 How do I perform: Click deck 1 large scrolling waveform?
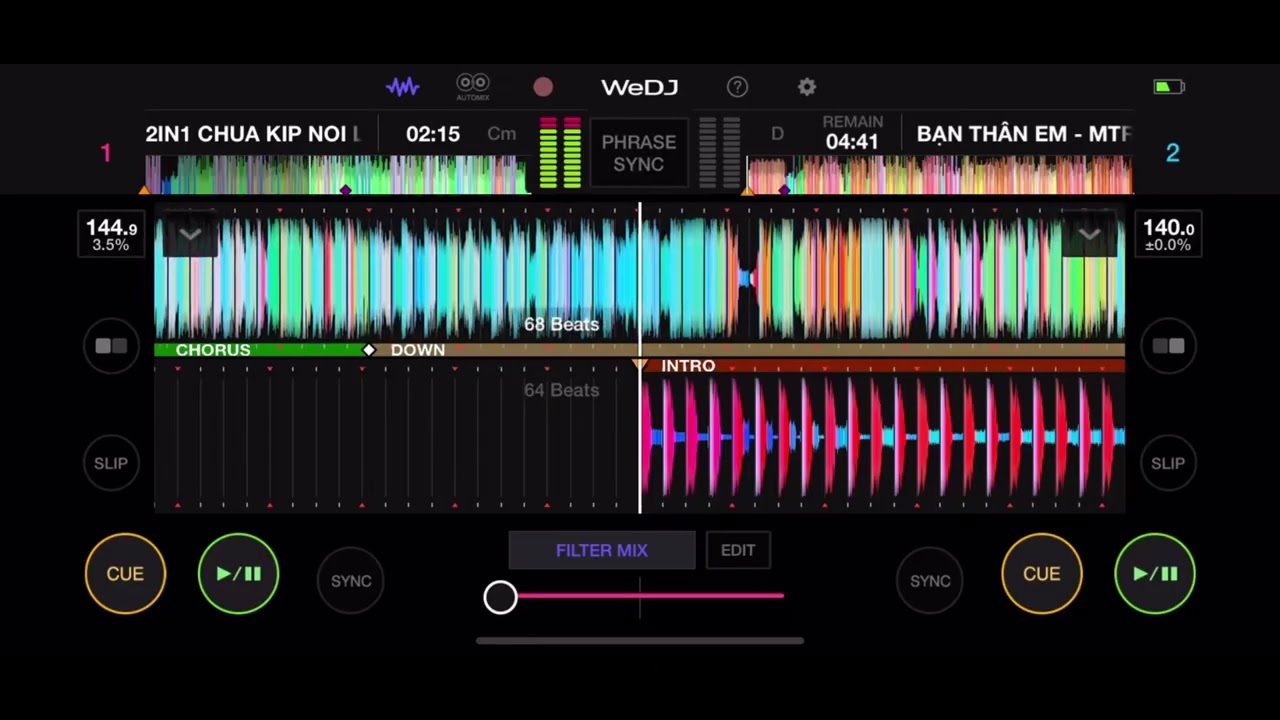tap(640, 278)
